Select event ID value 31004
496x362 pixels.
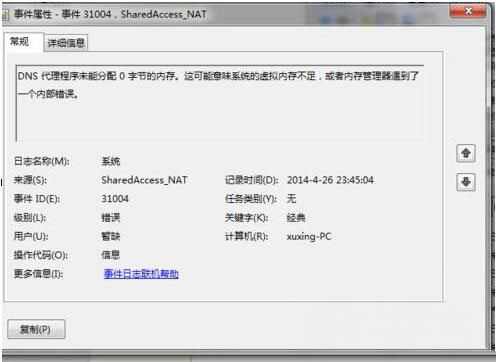(x=115, y=199)
